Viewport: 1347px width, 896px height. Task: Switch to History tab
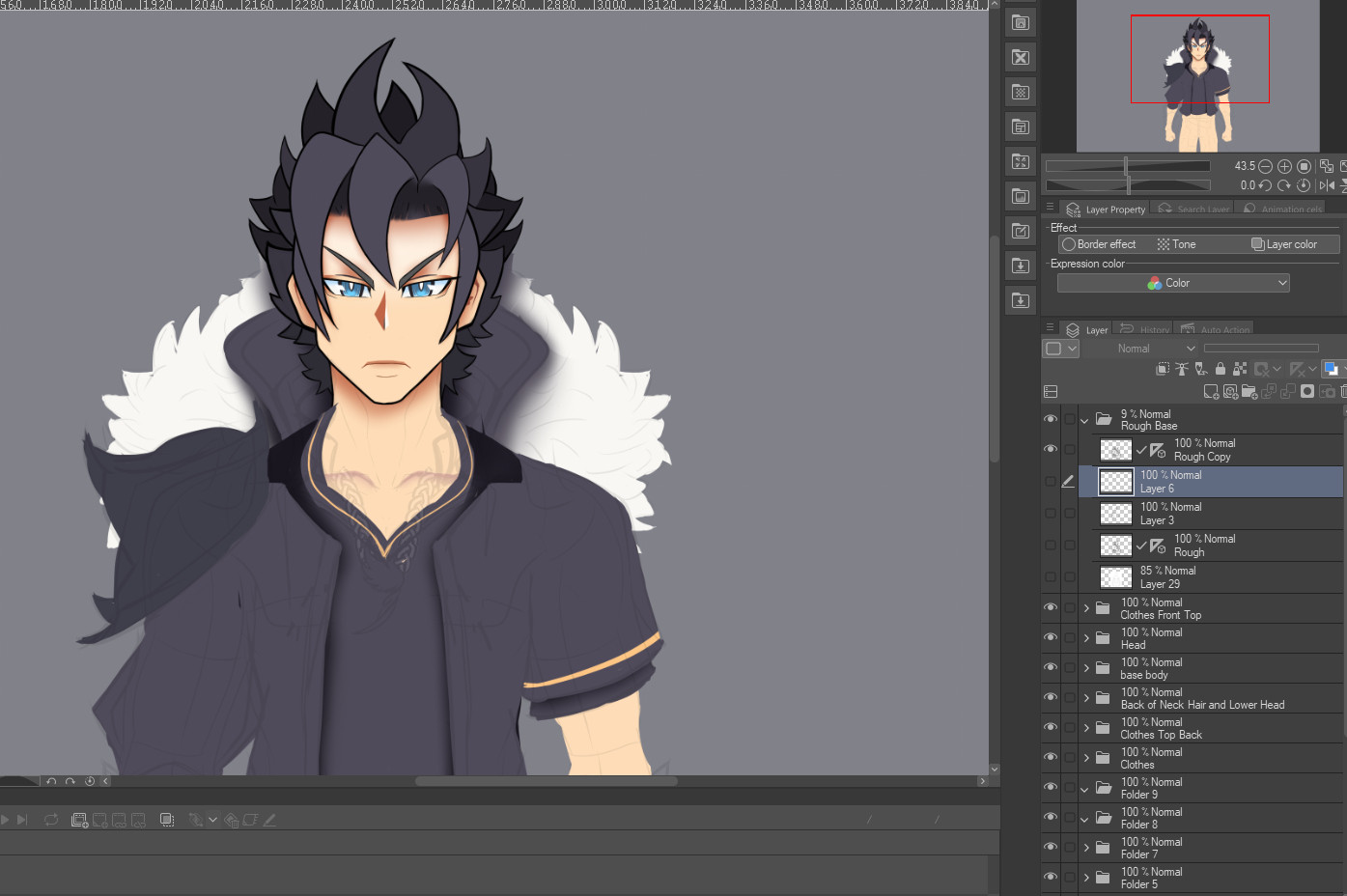tap(1144, 329)
